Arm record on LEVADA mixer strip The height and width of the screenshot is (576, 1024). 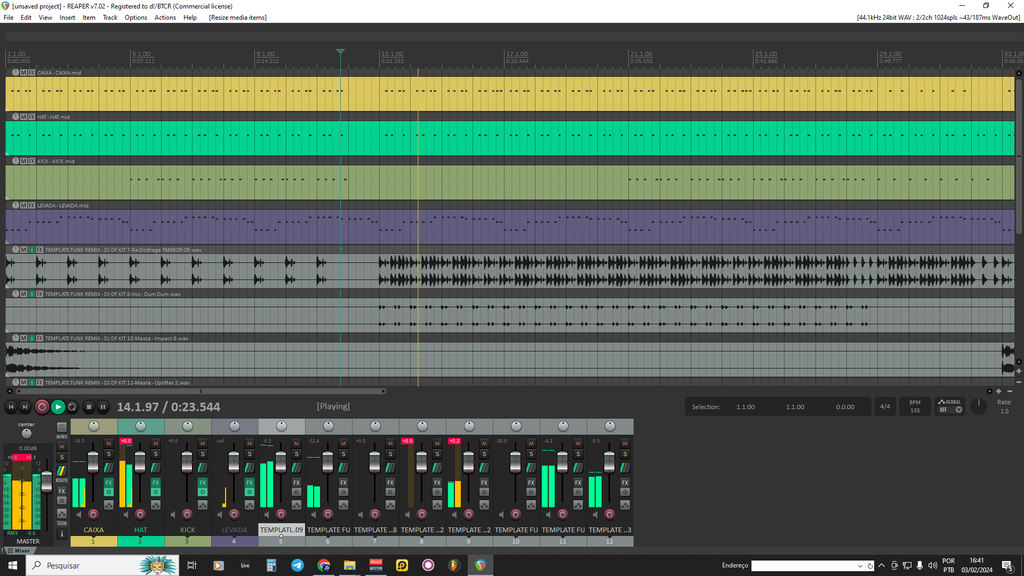pos(234,515)
